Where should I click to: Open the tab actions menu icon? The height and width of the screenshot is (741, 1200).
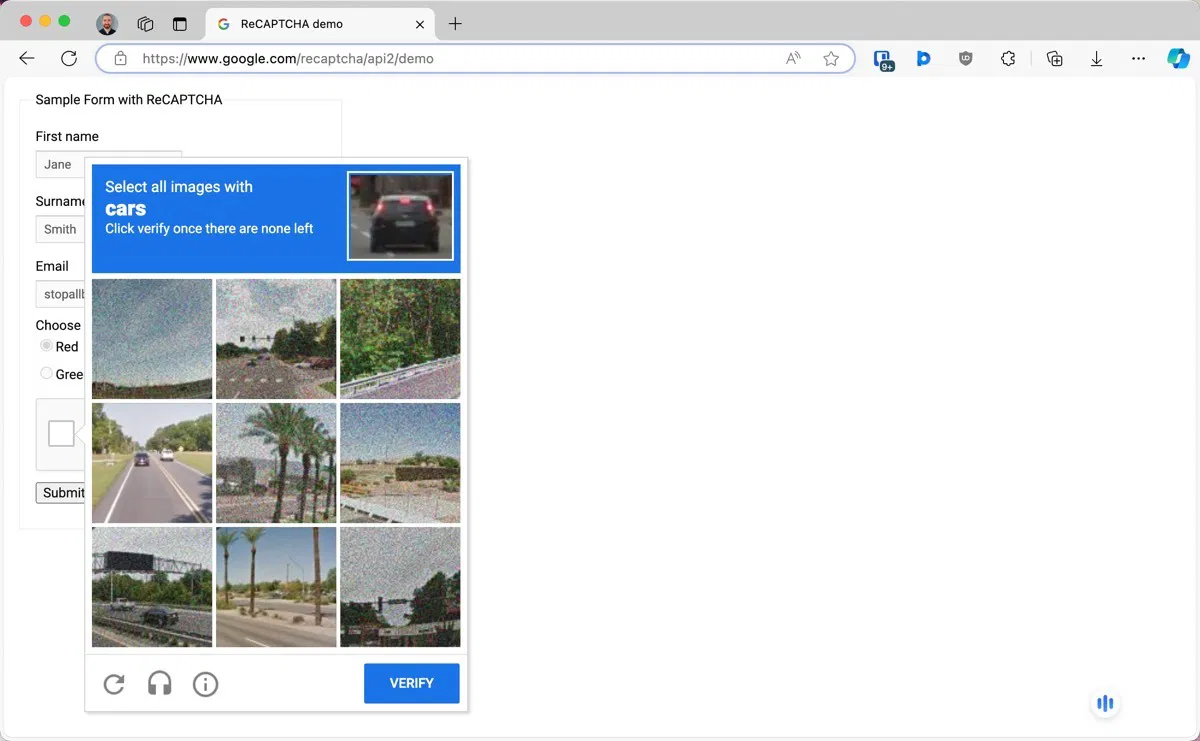click(x=180, y=24)
